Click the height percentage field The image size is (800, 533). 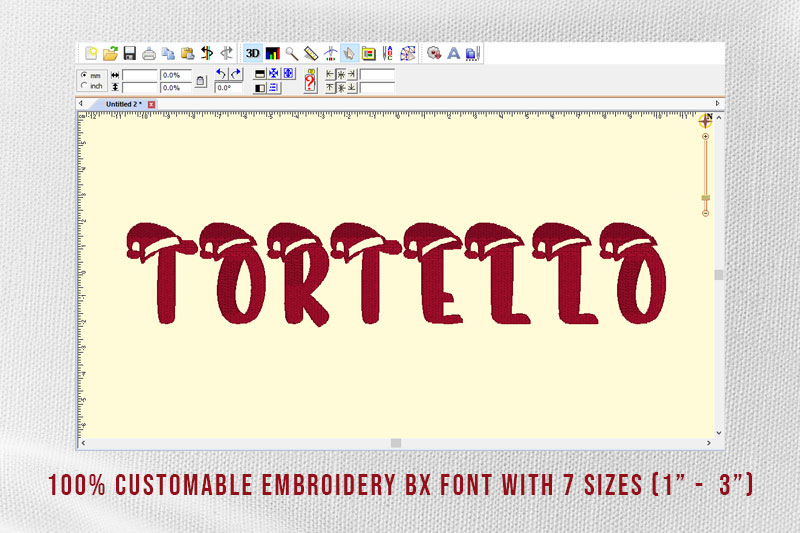(176, 88)
